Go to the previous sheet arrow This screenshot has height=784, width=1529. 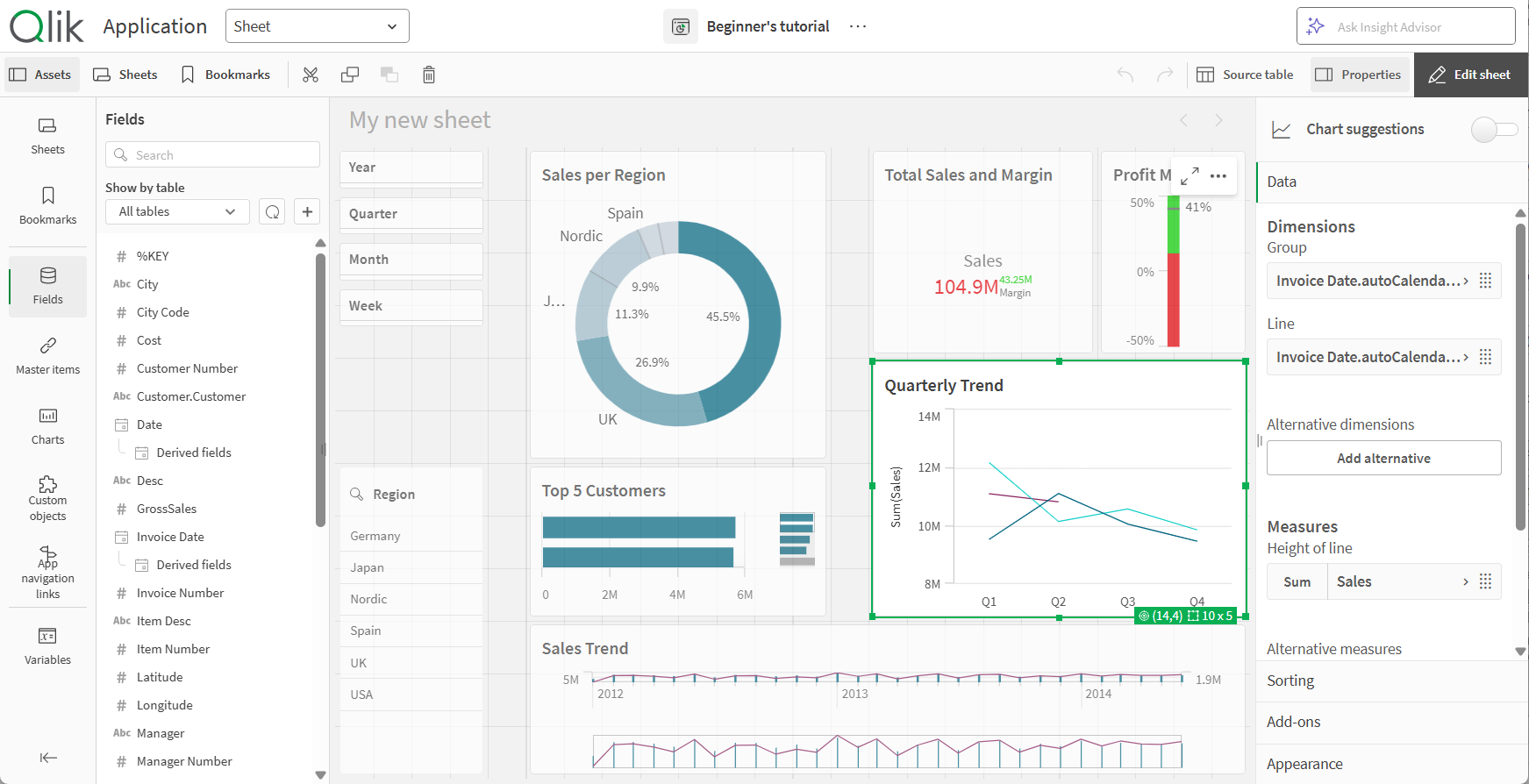pos(1184,120)
